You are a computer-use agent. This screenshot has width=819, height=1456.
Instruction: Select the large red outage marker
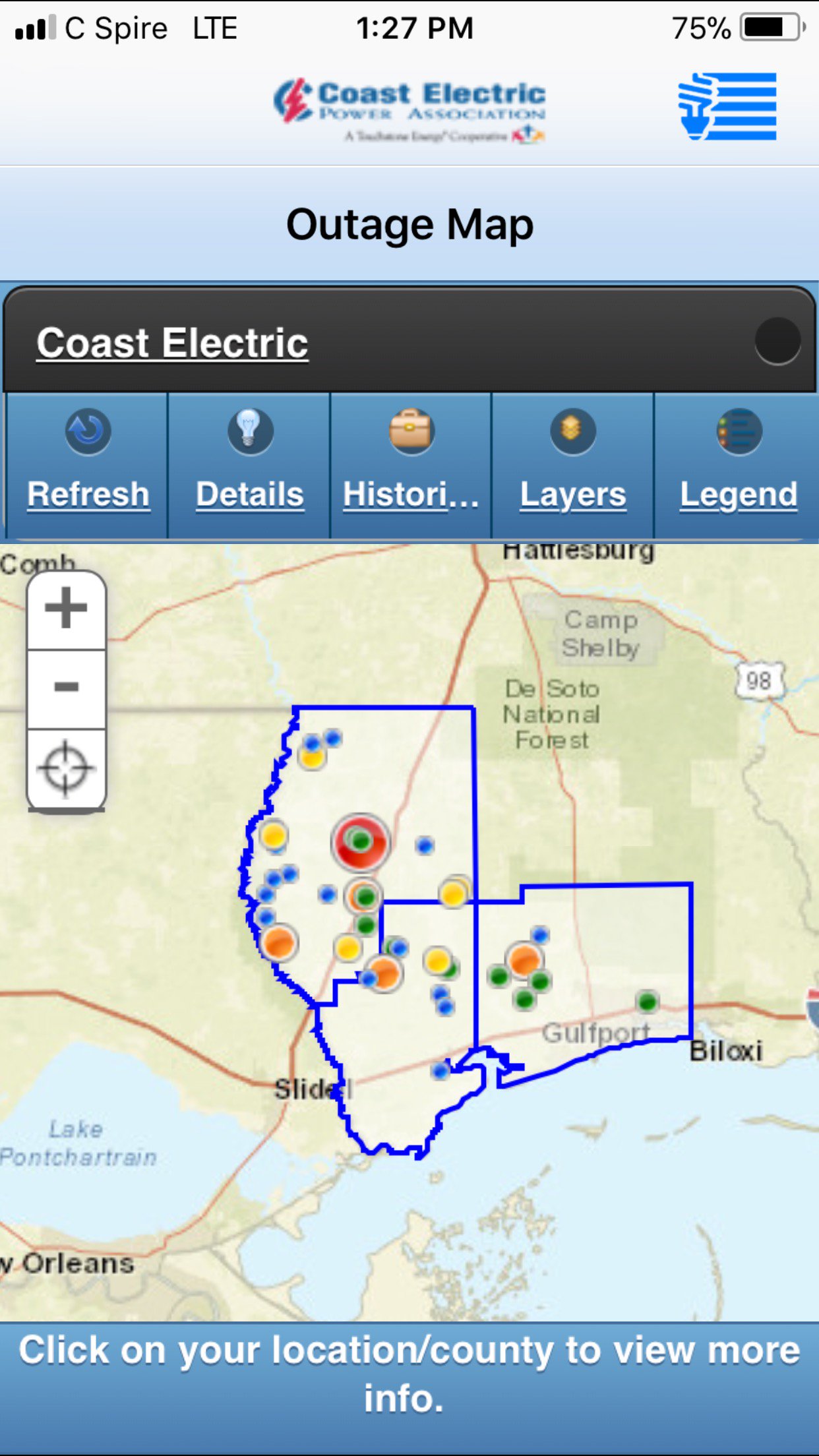click(x=360, y=842)
